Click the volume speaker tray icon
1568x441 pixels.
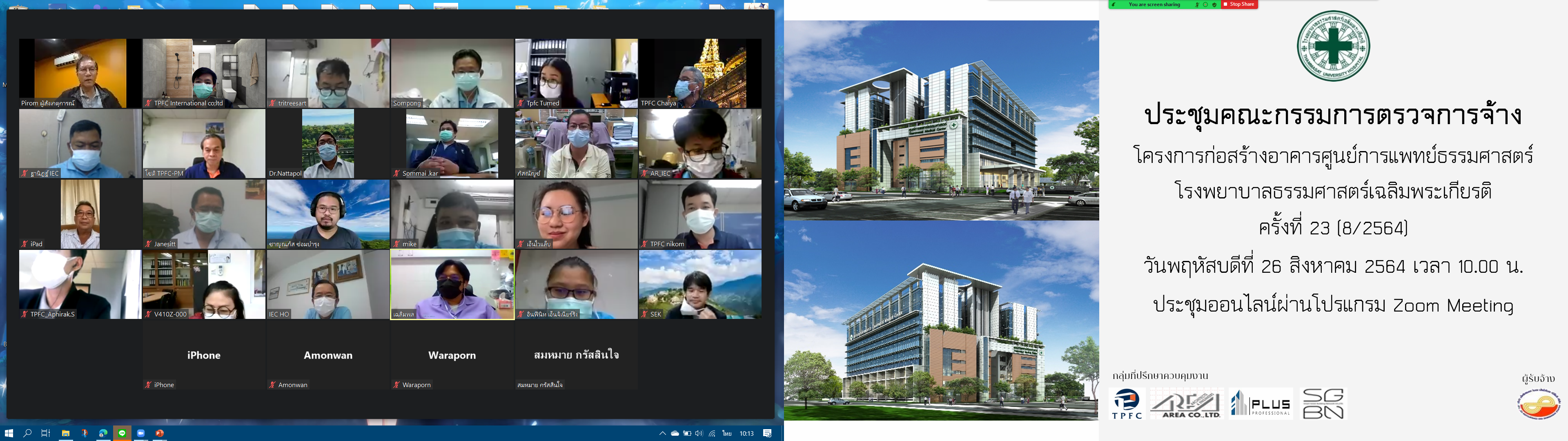(699, 433)
